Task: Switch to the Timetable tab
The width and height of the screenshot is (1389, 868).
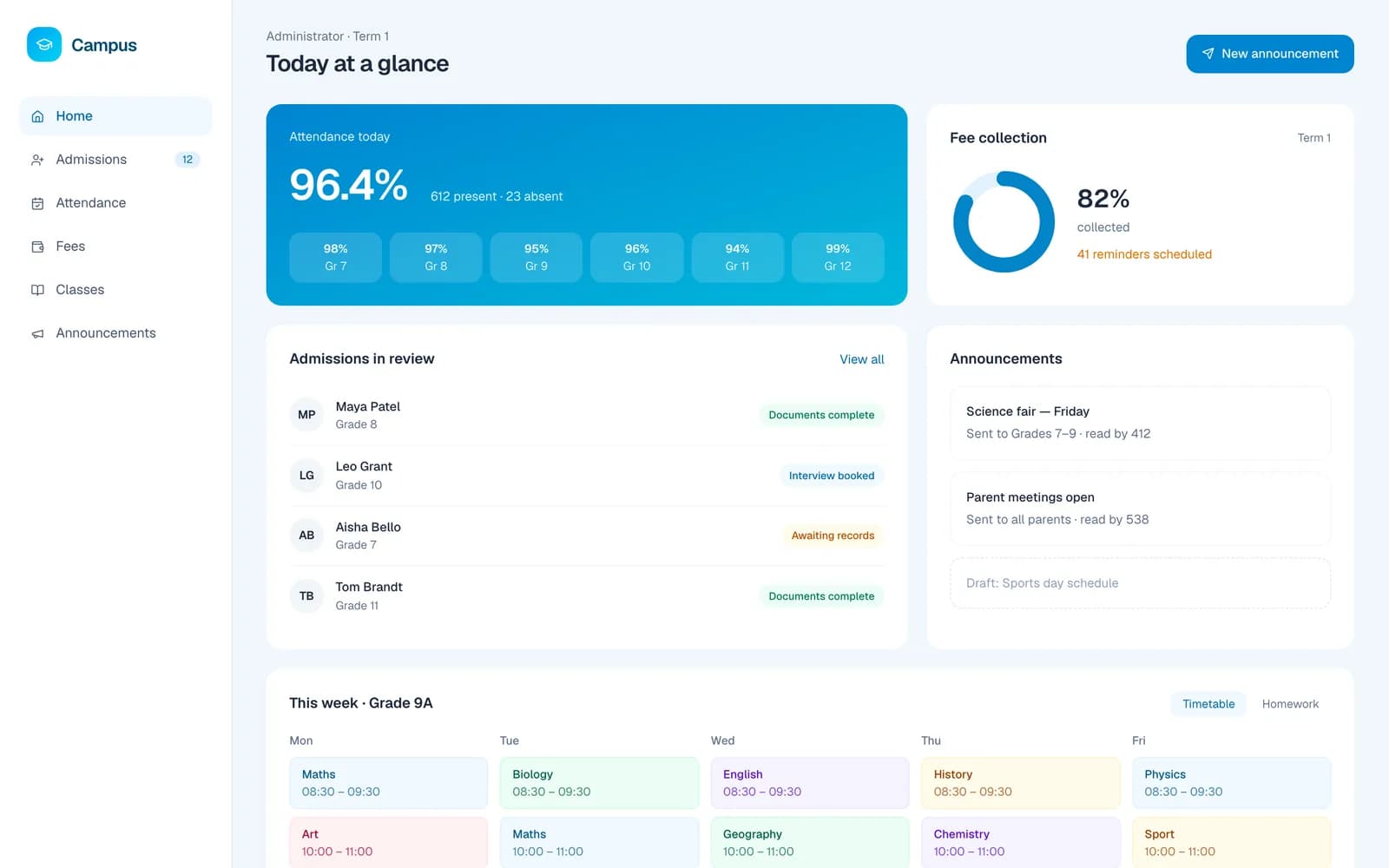Action: (x=1208, y=704)
